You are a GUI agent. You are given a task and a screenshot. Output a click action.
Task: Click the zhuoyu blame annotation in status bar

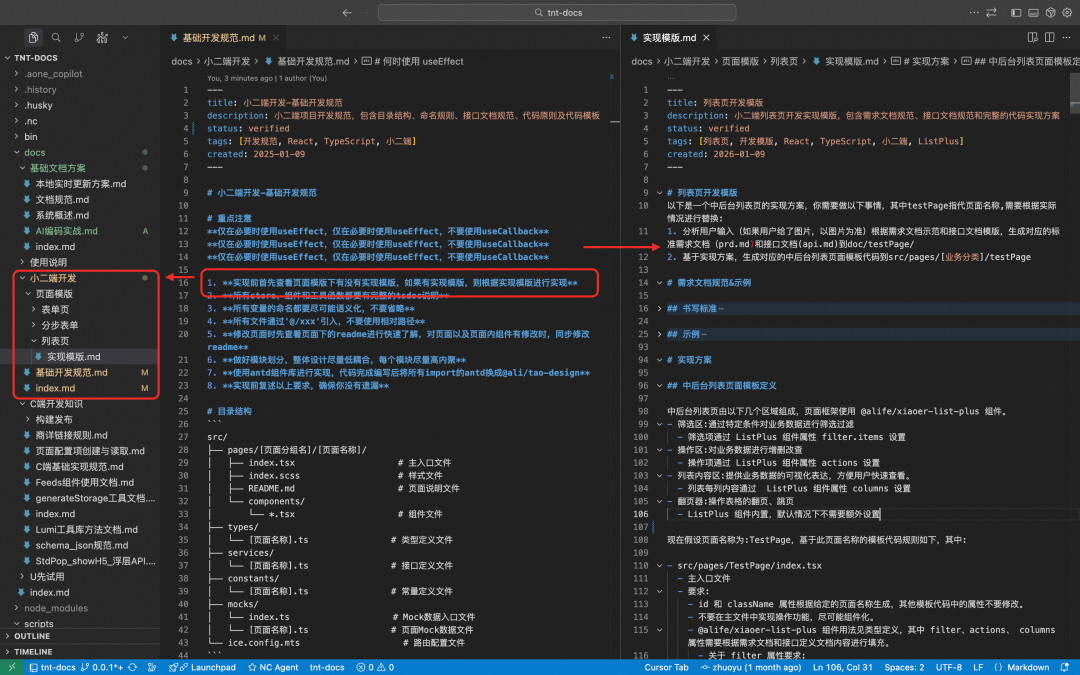click(x=751, y=667)
